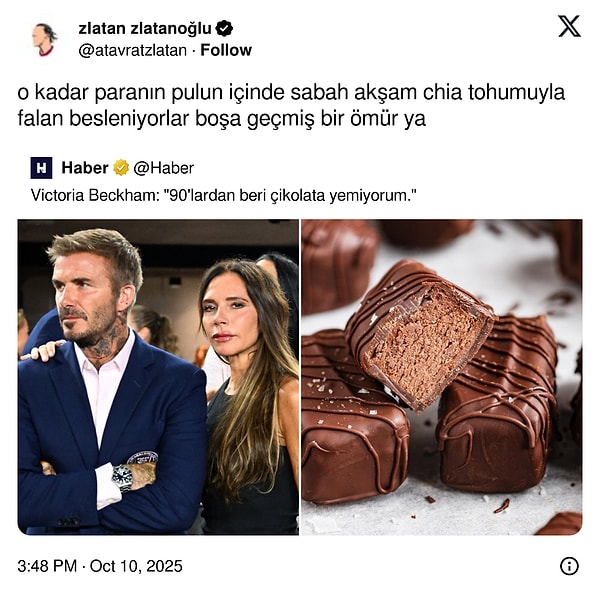This screenshot has width=600, height=596.
Task: Click the gold verified badge beside Haber
Action: point(121,168)
